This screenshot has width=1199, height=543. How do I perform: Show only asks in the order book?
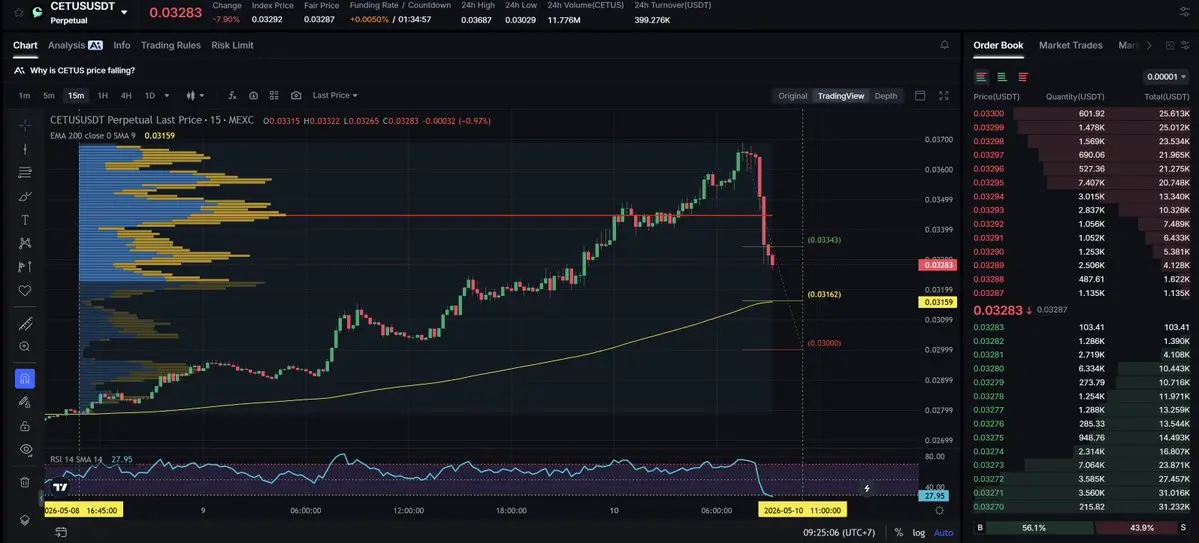click(1023, 76)
